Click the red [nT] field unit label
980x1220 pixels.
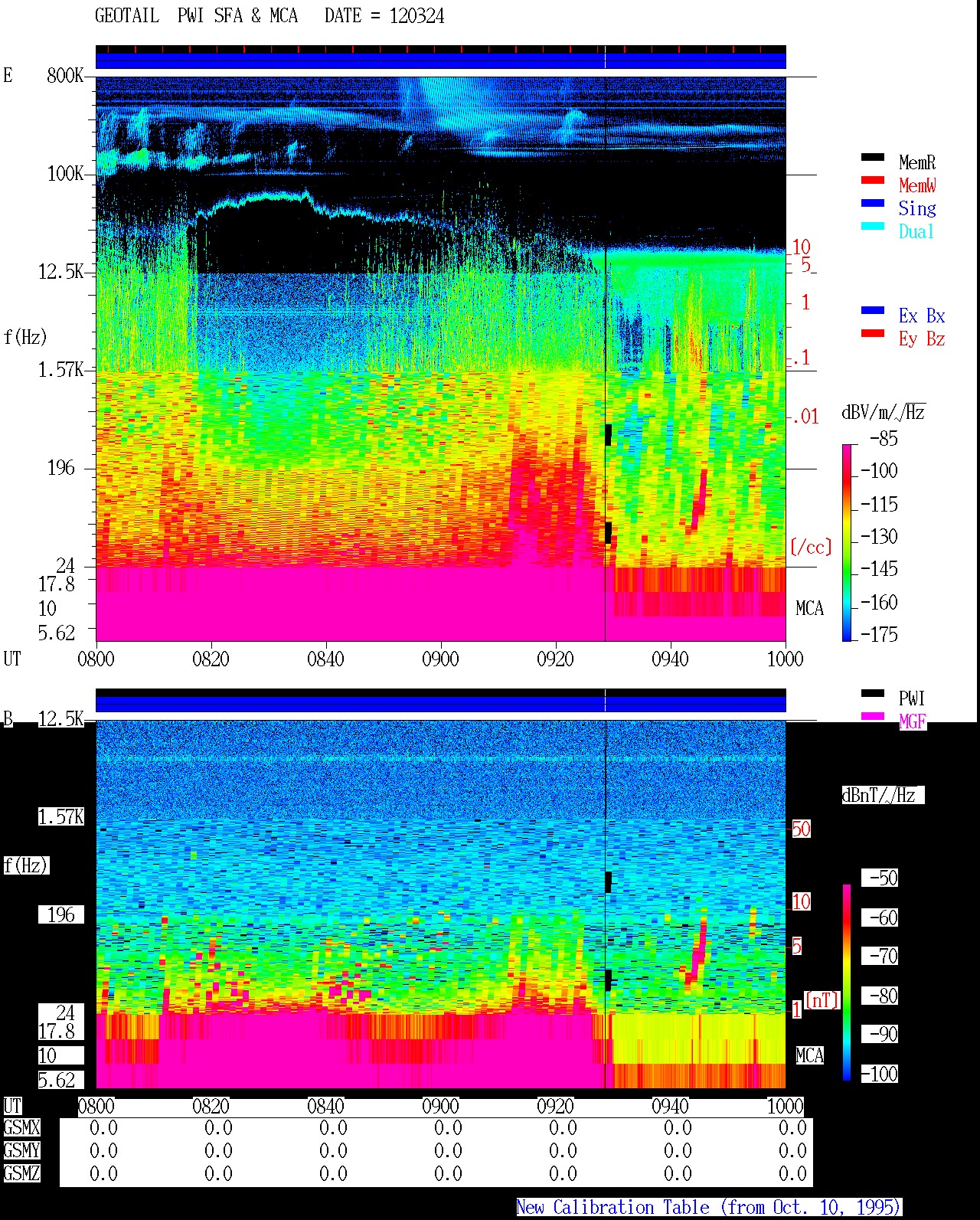click(x=822, y=1000)
